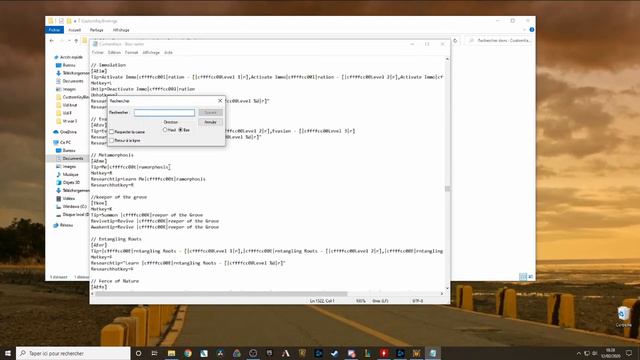
Task: Open the Affichage tab in File Explorer ribbon
Action: click(121, 30)
